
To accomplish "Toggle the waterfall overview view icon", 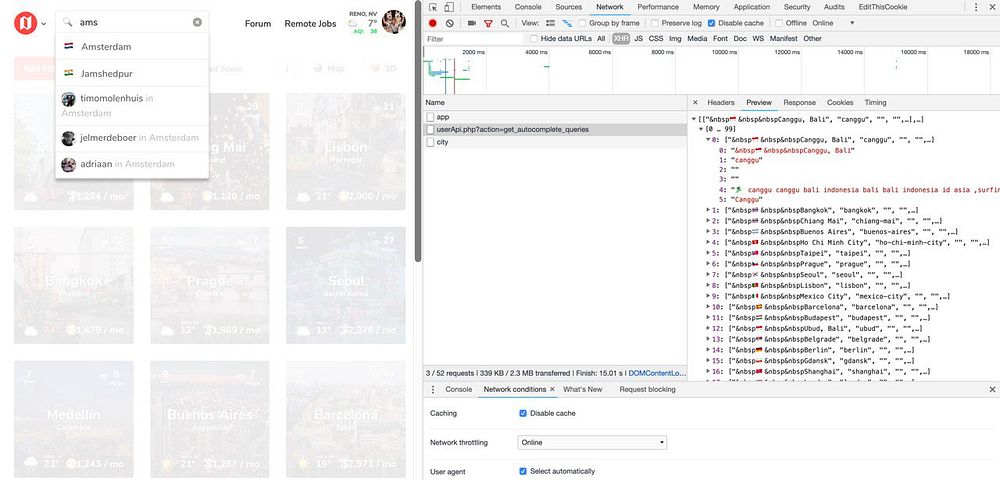I will (x=566, y=23).
